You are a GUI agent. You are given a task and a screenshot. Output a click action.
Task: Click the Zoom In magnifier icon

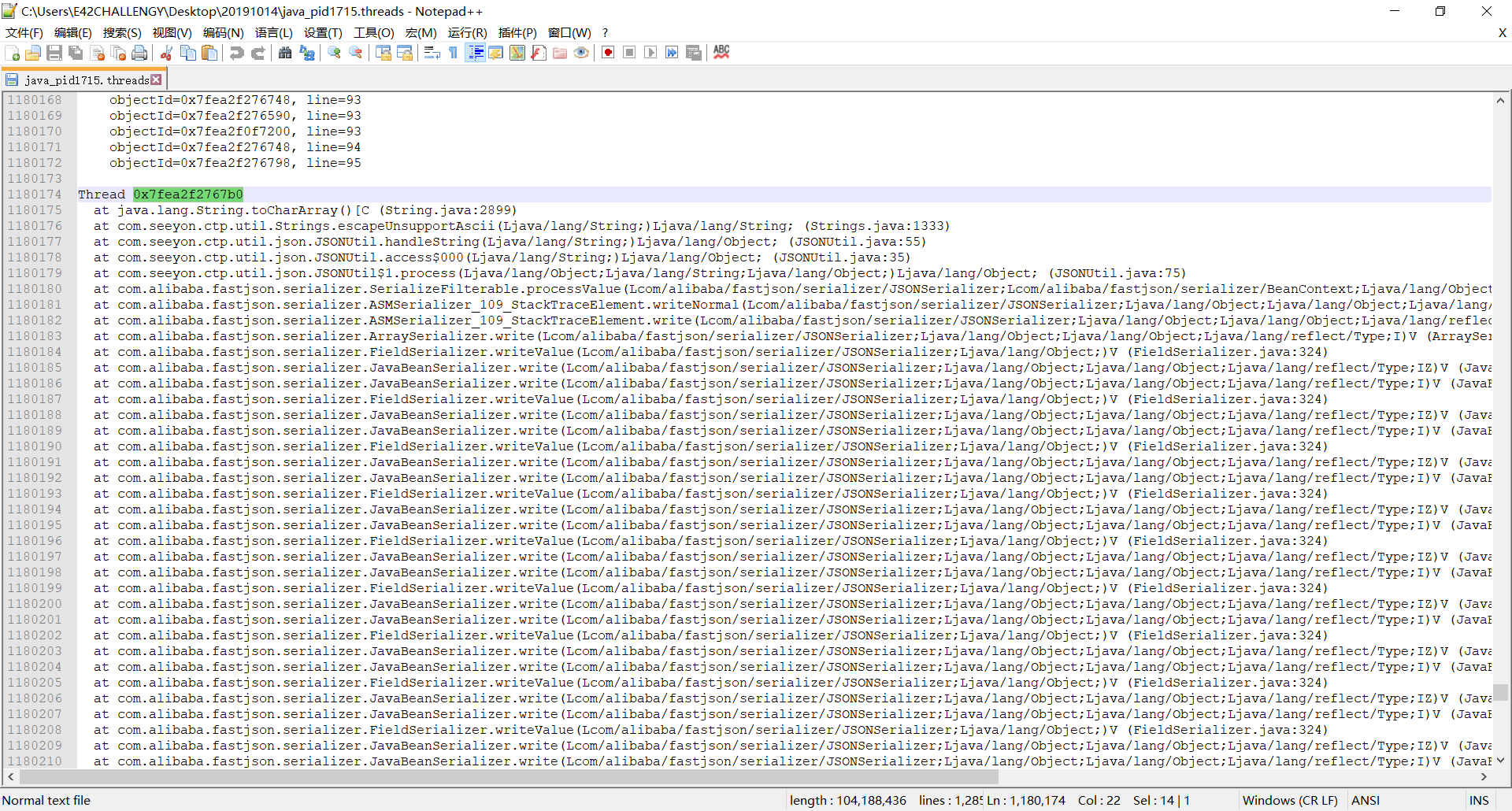pyautogui.click(x=335, y=53)
